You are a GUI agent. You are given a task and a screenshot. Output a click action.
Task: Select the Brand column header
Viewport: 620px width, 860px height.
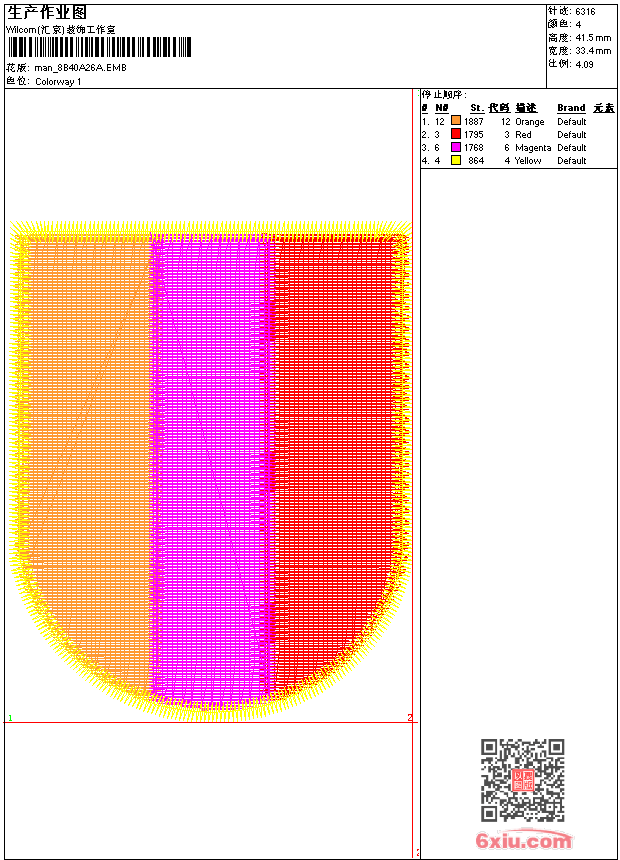pos(571,108)
